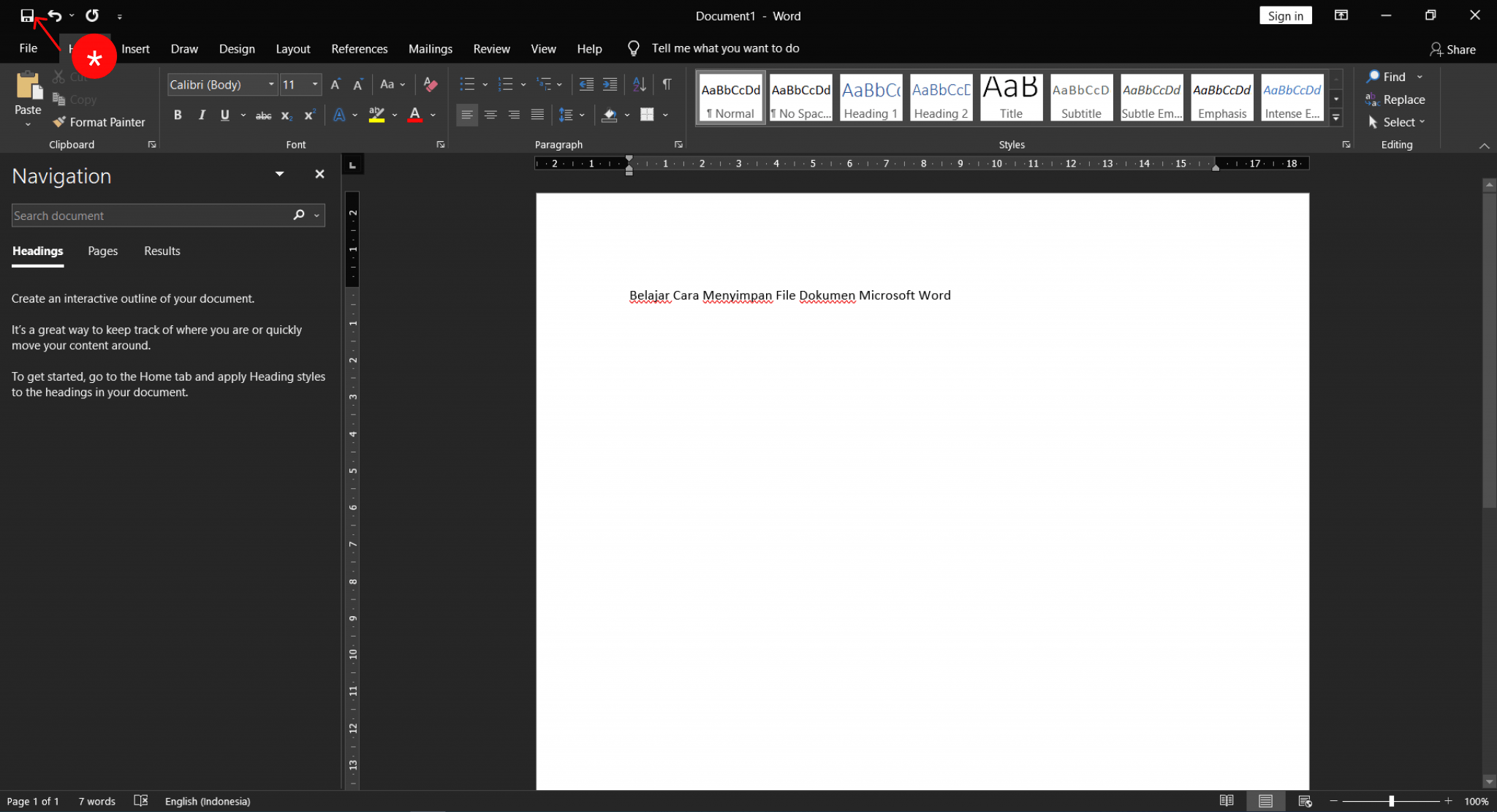Click the Share button

(x=1452, y=49)
